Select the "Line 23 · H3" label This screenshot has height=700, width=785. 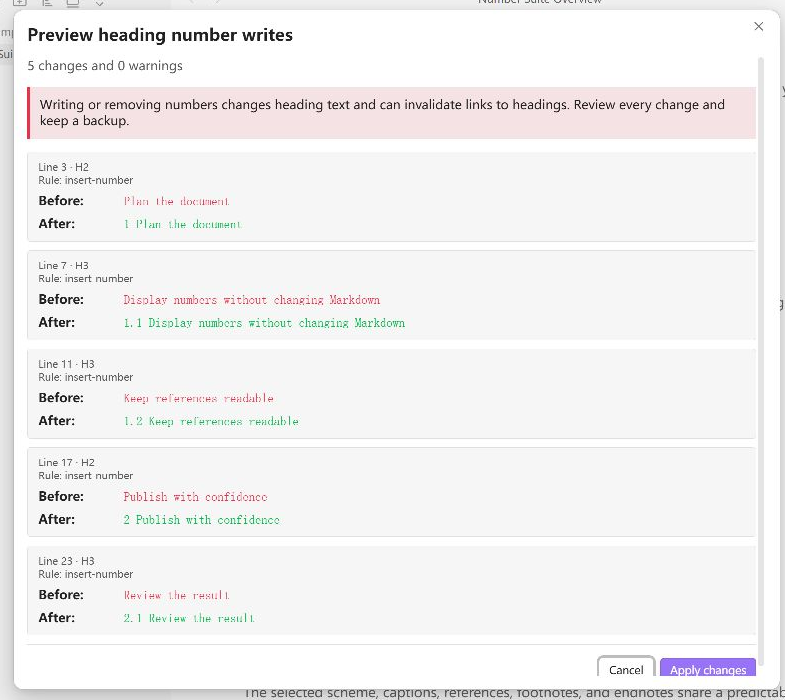[x=67, y=561]
